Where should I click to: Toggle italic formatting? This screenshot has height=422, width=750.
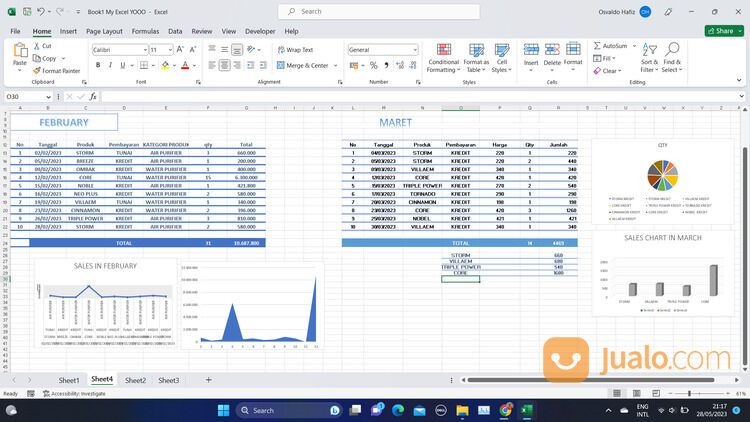109,65
